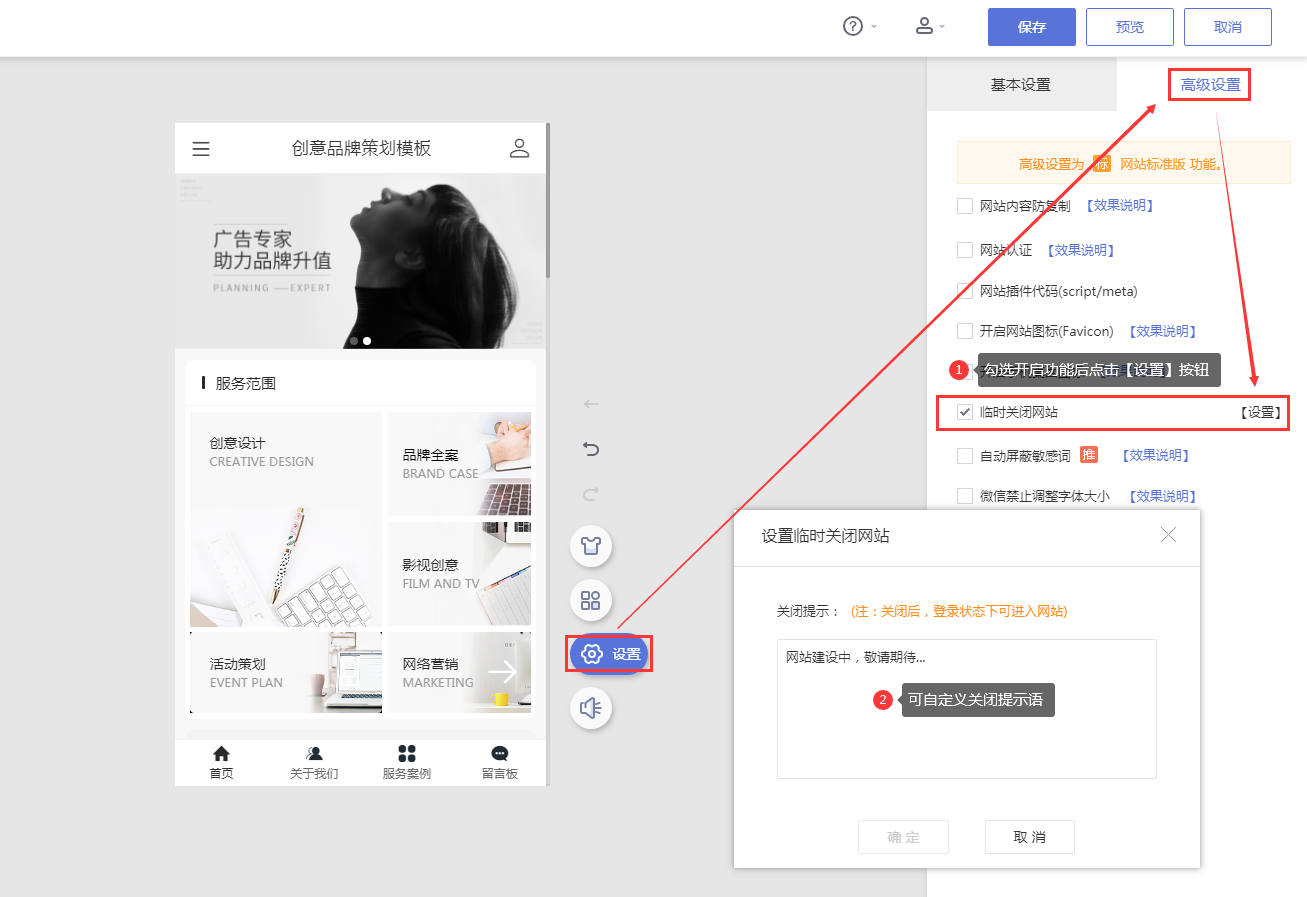Select the second banner carousel dot

367,341
